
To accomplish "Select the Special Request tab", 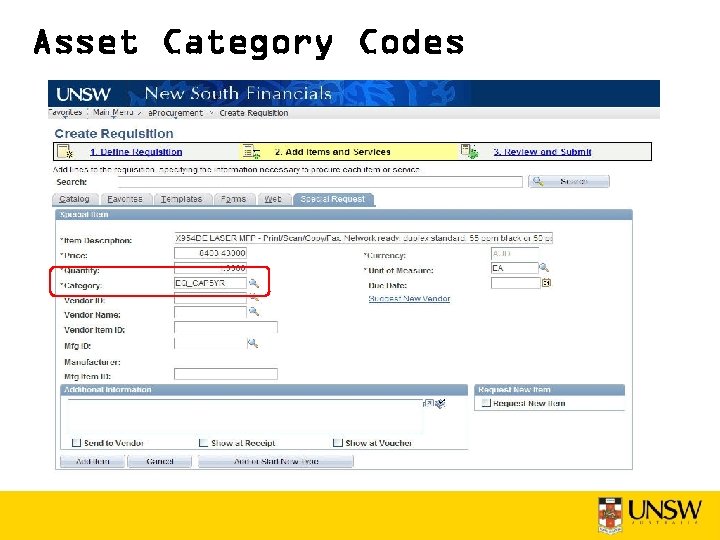I will pyautogui.click(x=333, y=199).
